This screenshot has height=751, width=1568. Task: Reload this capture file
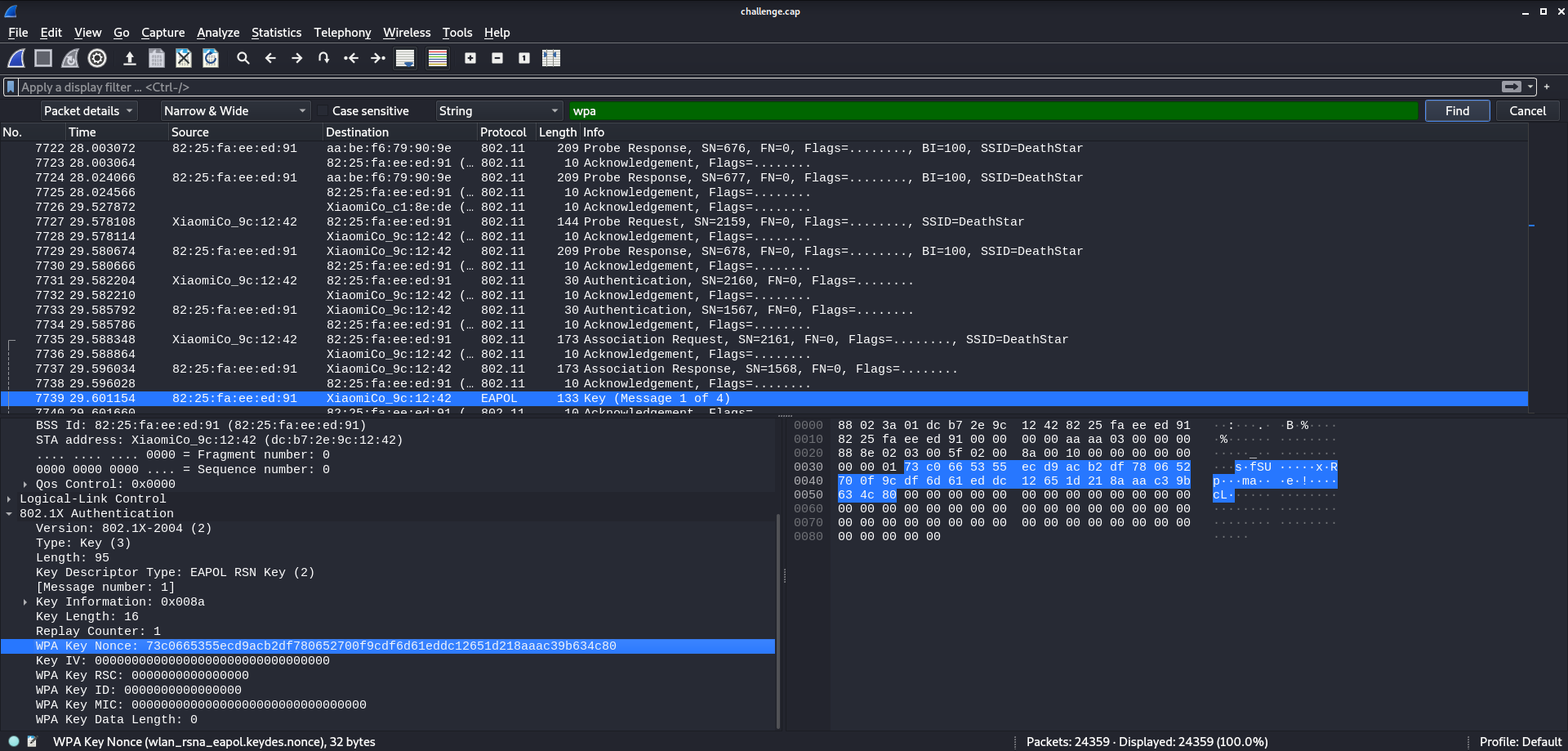click(x=211, y=58)
